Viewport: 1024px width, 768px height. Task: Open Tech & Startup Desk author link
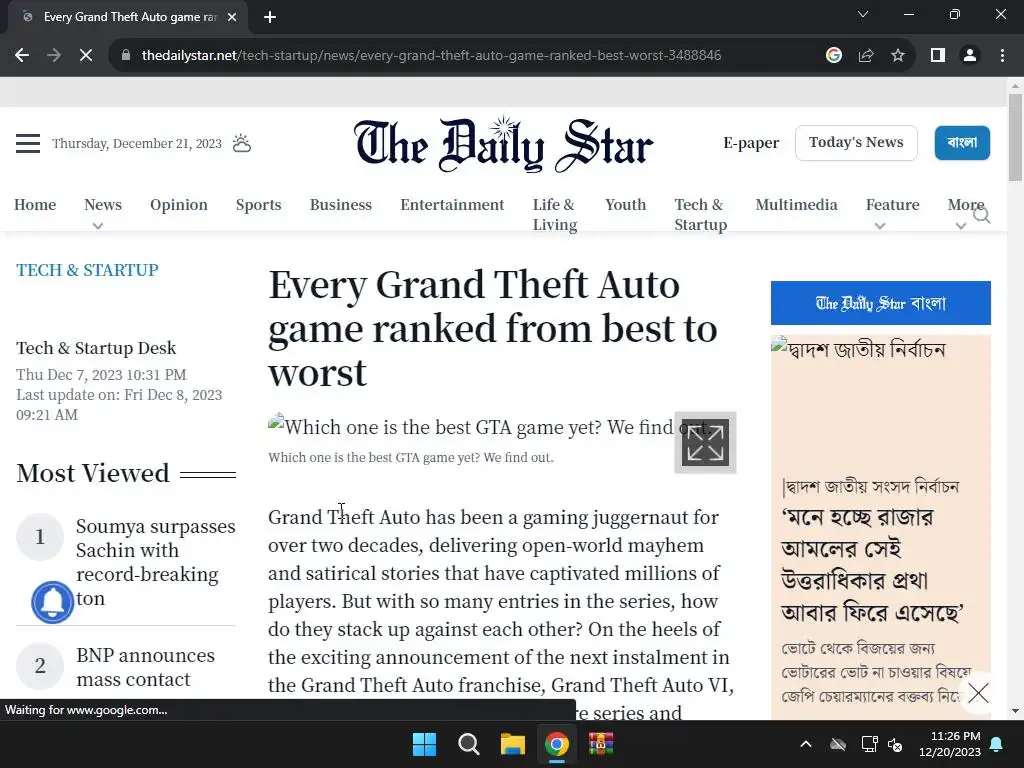click(96, 348)
